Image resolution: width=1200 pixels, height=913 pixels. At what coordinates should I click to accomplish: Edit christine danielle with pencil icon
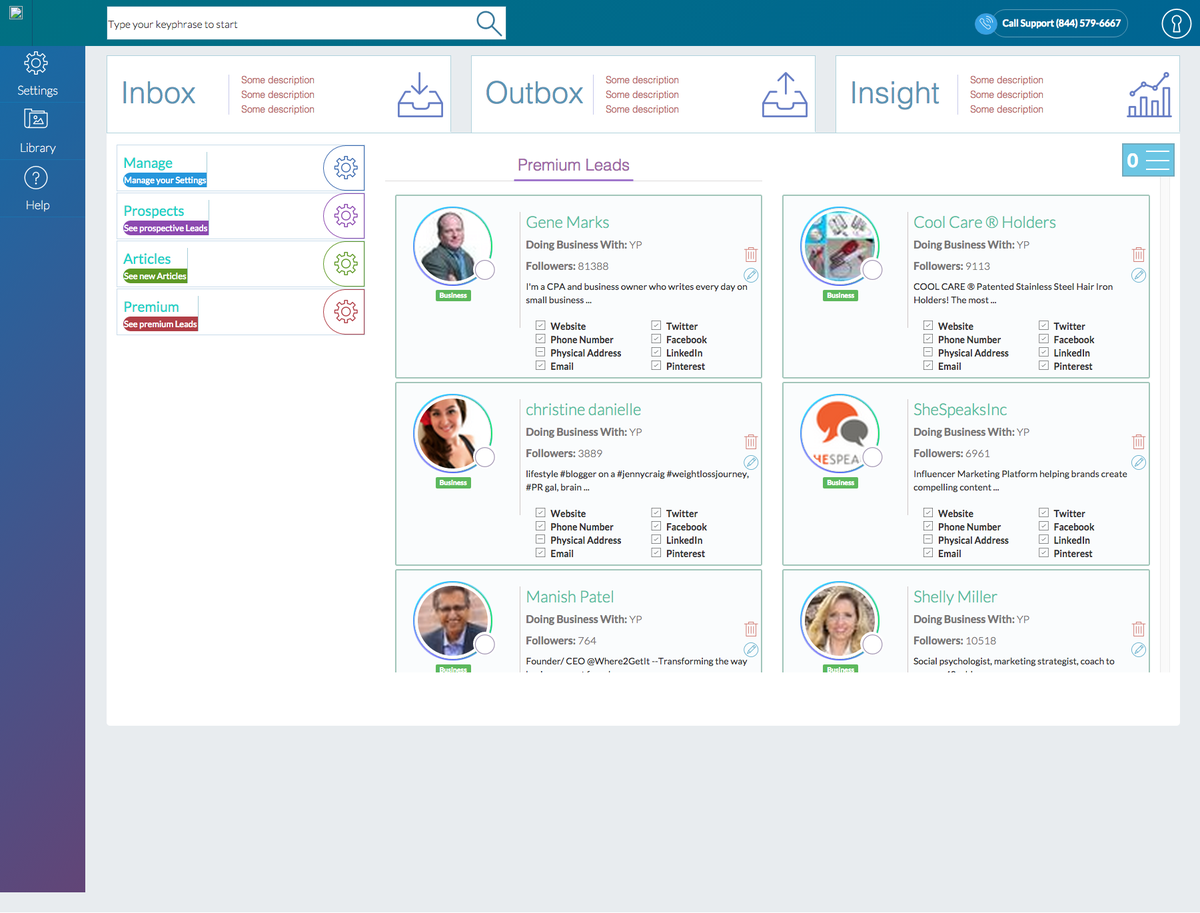751,462
